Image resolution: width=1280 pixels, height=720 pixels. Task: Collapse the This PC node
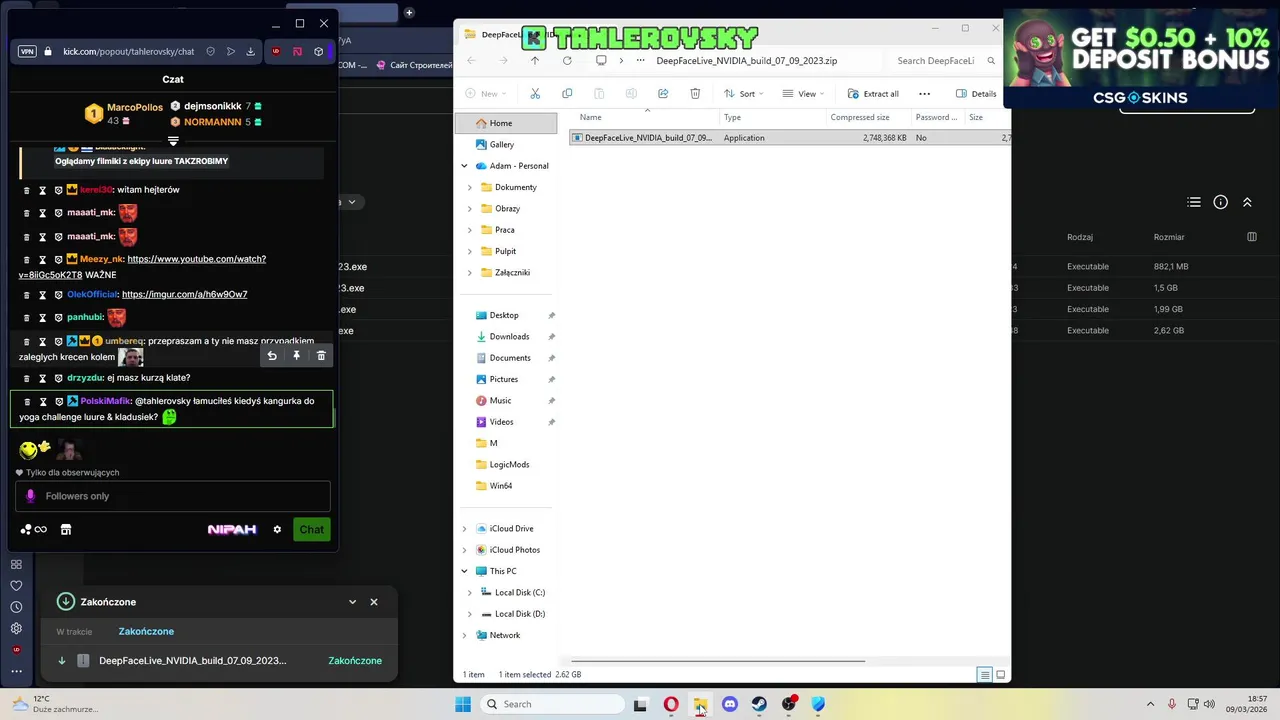(x=464, y=571)
